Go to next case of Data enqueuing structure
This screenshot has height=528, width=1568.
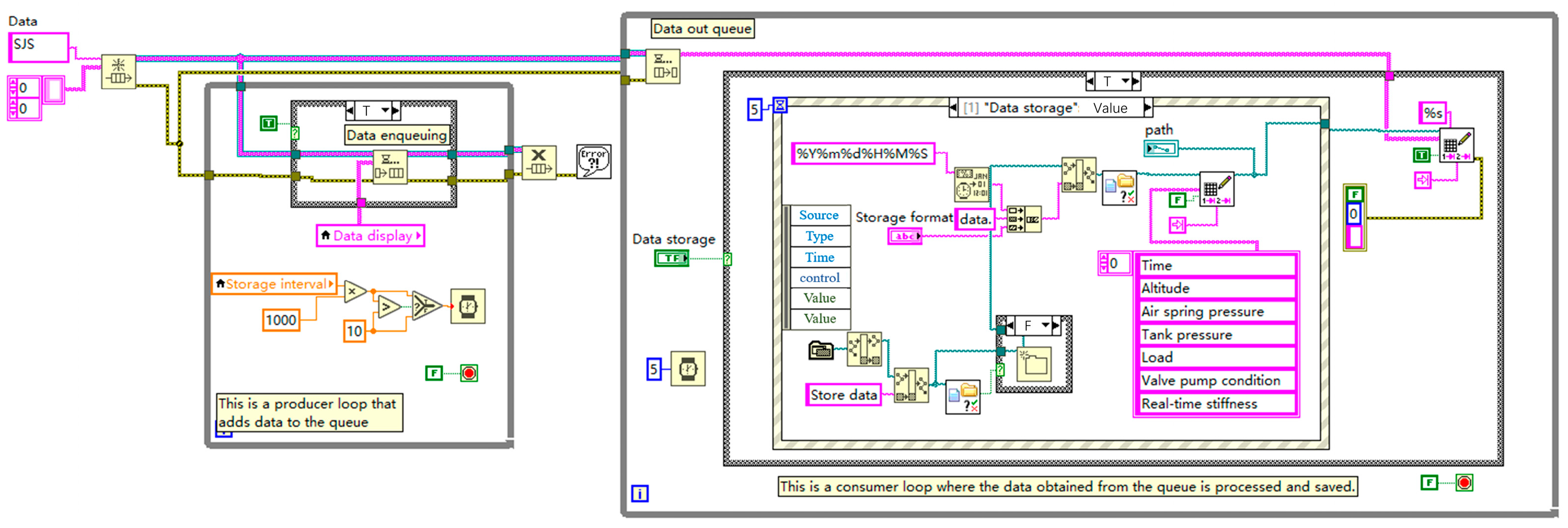pyautogui.click(x=396, y=110)
